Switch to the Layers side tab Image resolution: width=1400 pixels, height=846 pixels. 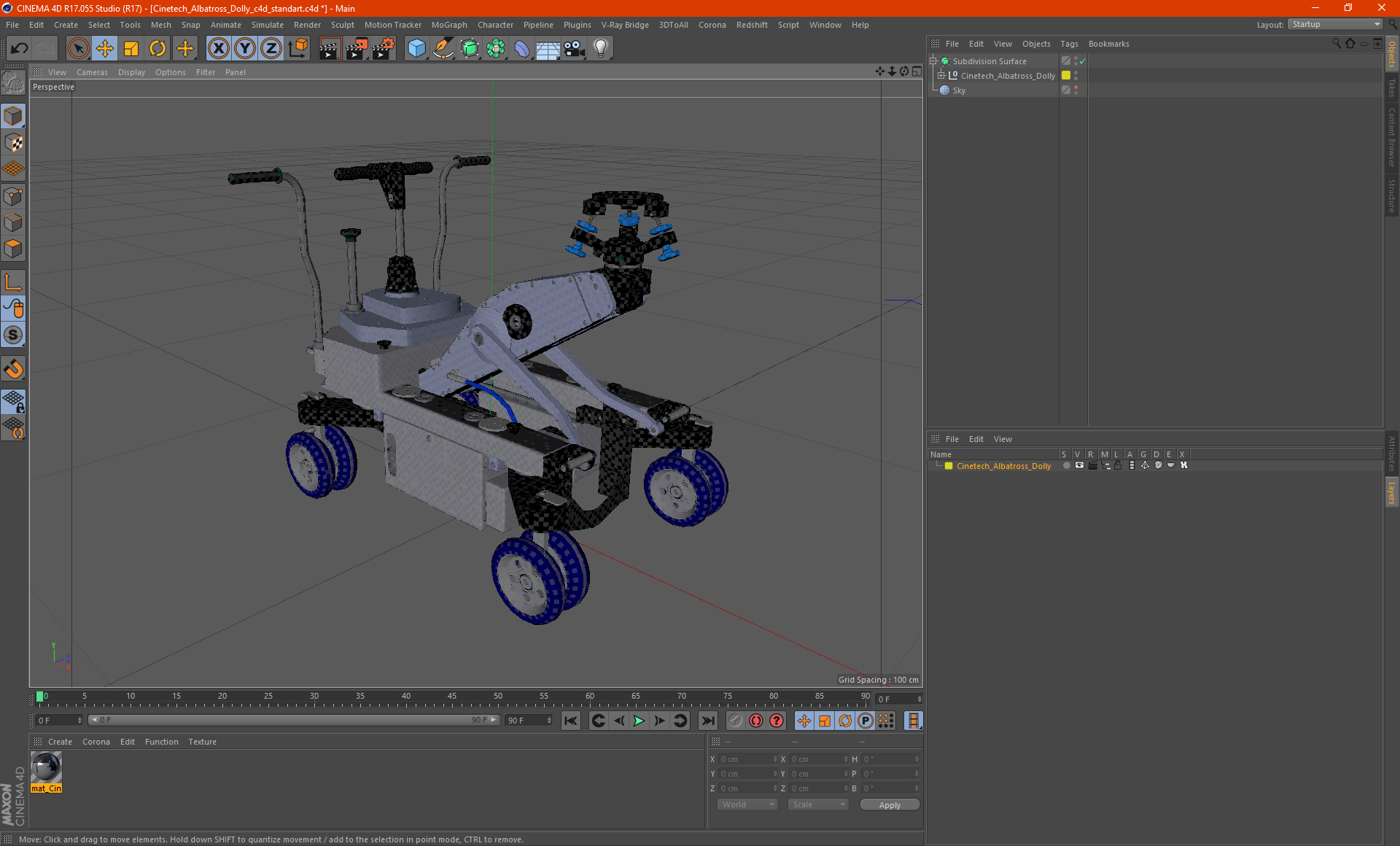pos(1392,492)
